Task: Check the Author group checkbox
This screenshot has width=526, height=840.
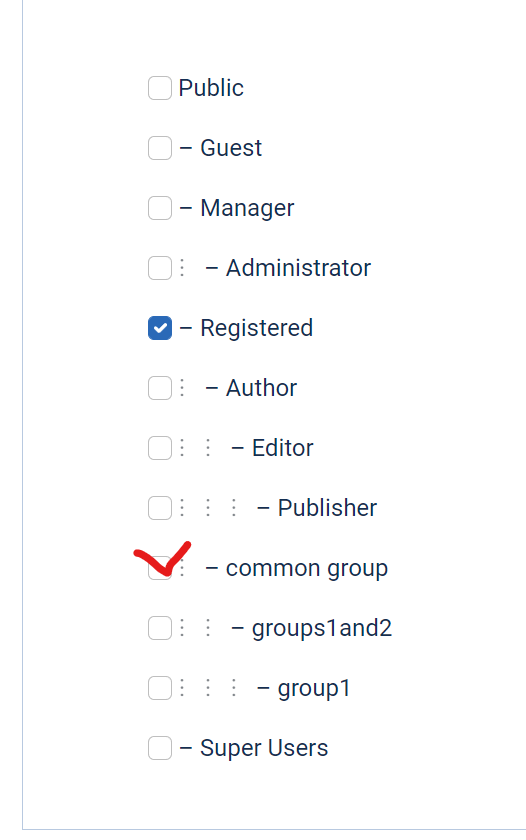Action: click(160, 388)
